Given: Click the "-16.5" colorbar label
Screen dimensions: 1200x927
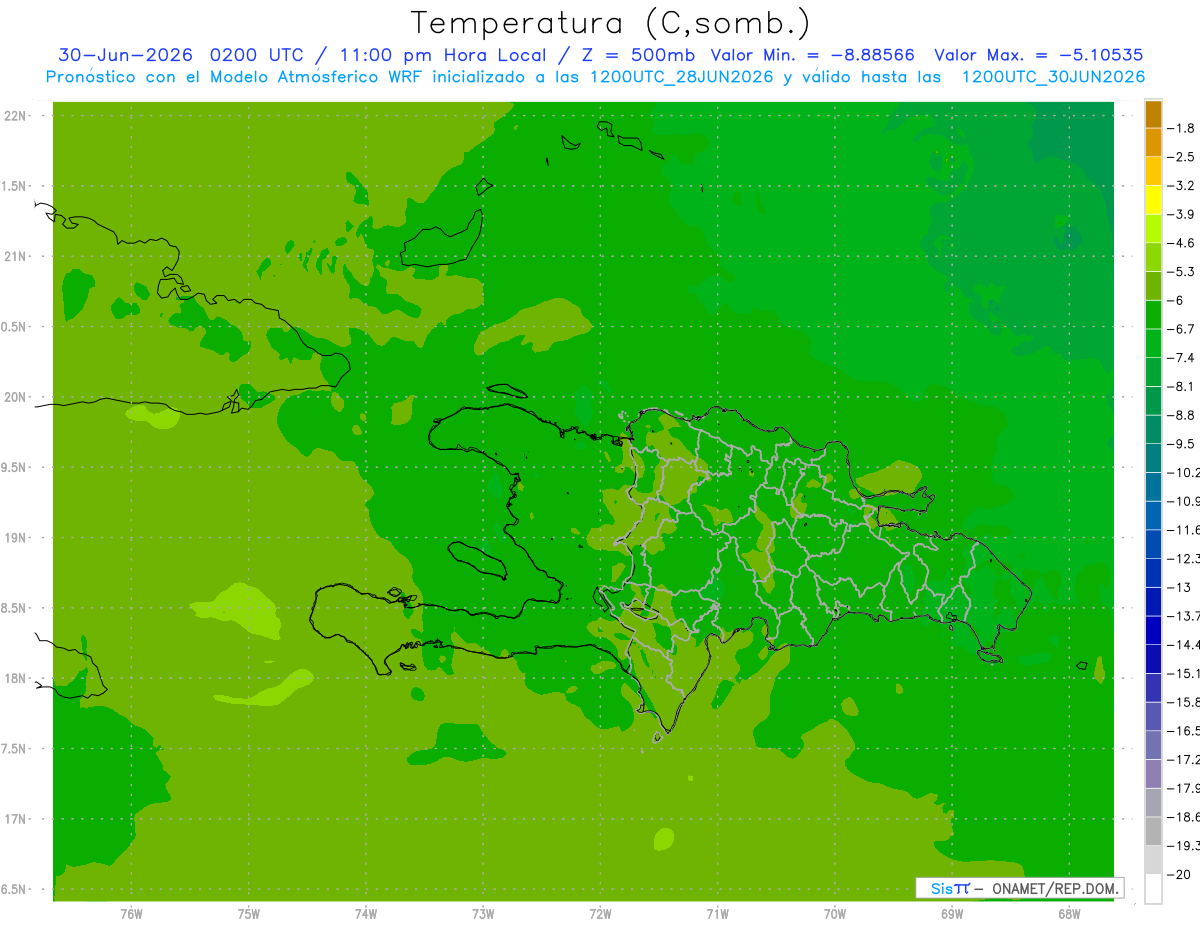Looking at the screenshot, I should point(1183,731).
